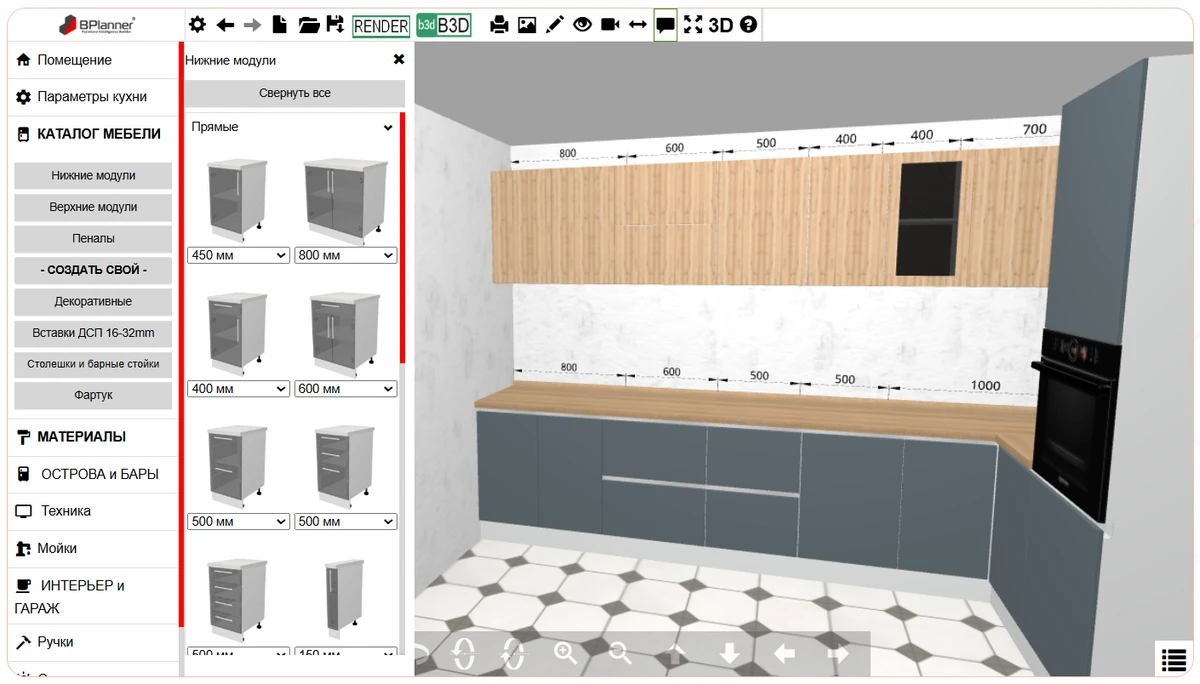Click the Свернуть все button
The height and width of the screenshot is (684, 1200).
(x=294, y=93)
